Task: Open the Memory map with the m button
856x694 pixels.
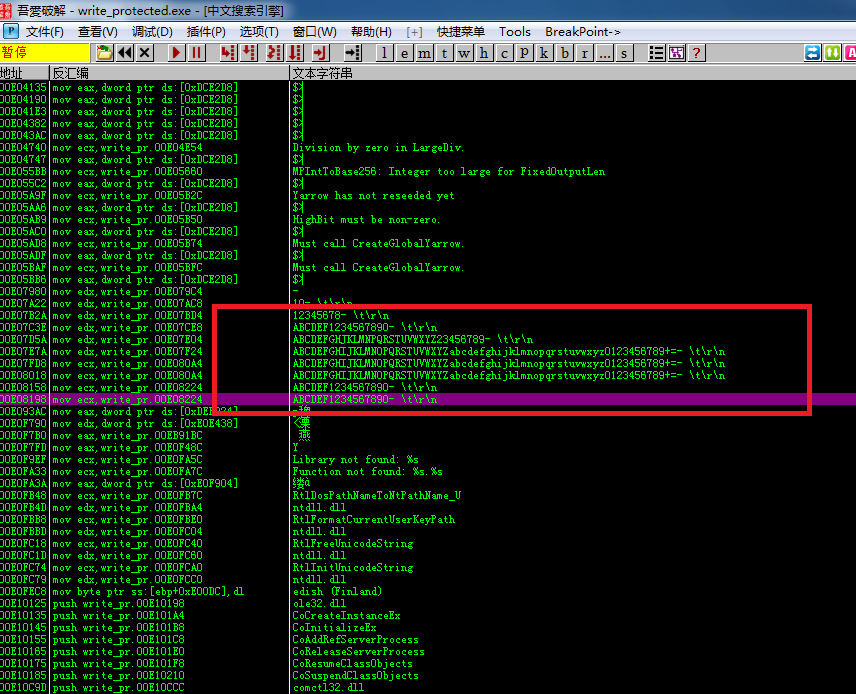Action: (424, 53)
